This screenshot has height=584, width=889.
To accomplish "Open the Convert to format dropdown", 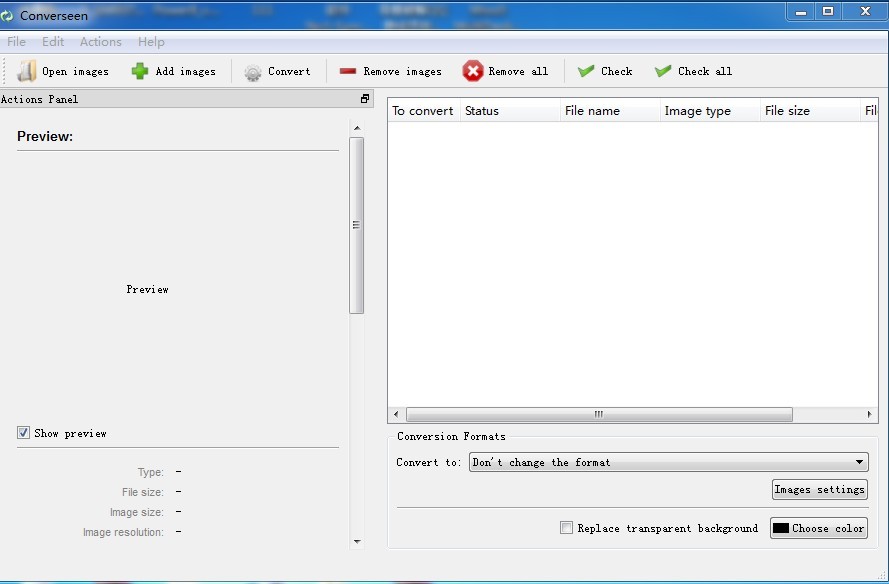I will click(x=668, y=462).
